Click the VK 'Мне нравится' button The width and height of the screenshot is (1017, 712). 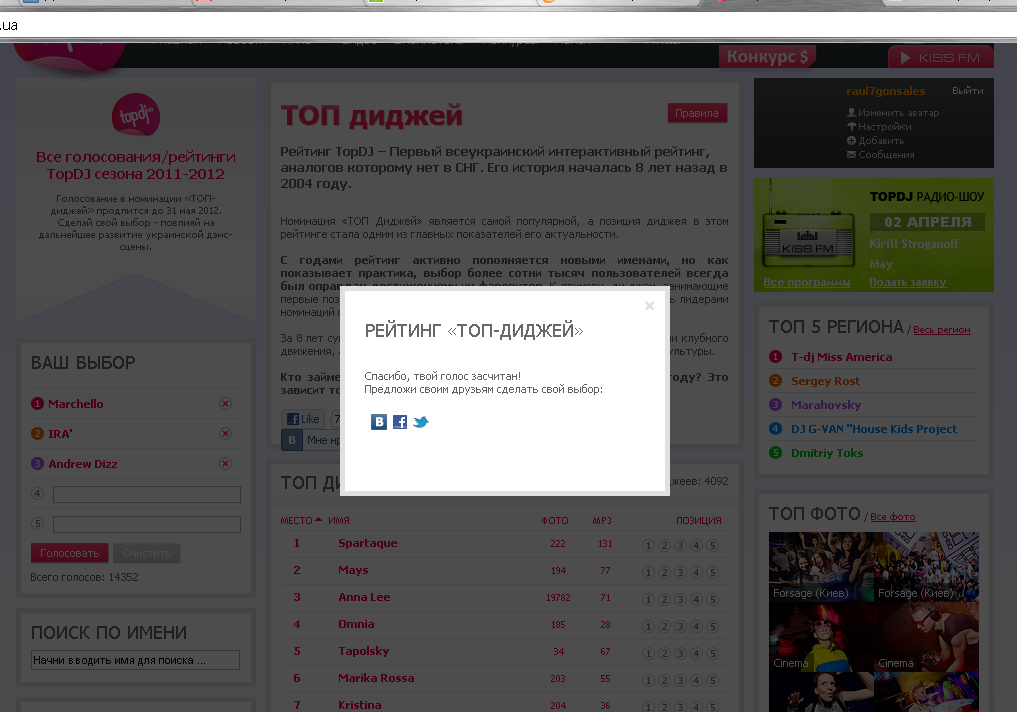click(x=311, y=440)
